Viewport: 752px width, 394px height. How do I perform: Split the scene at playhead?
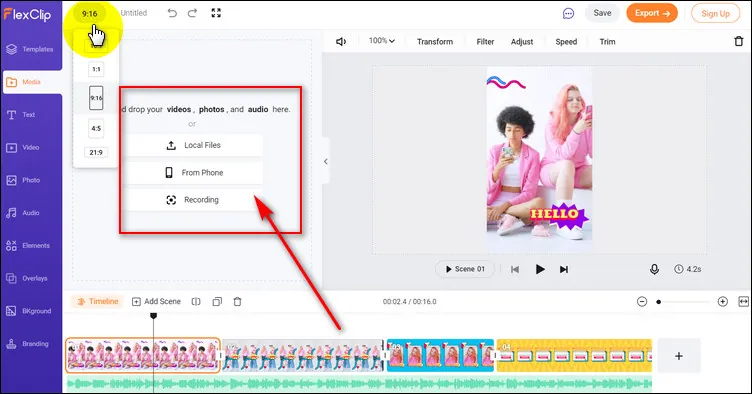click(196, 301)
